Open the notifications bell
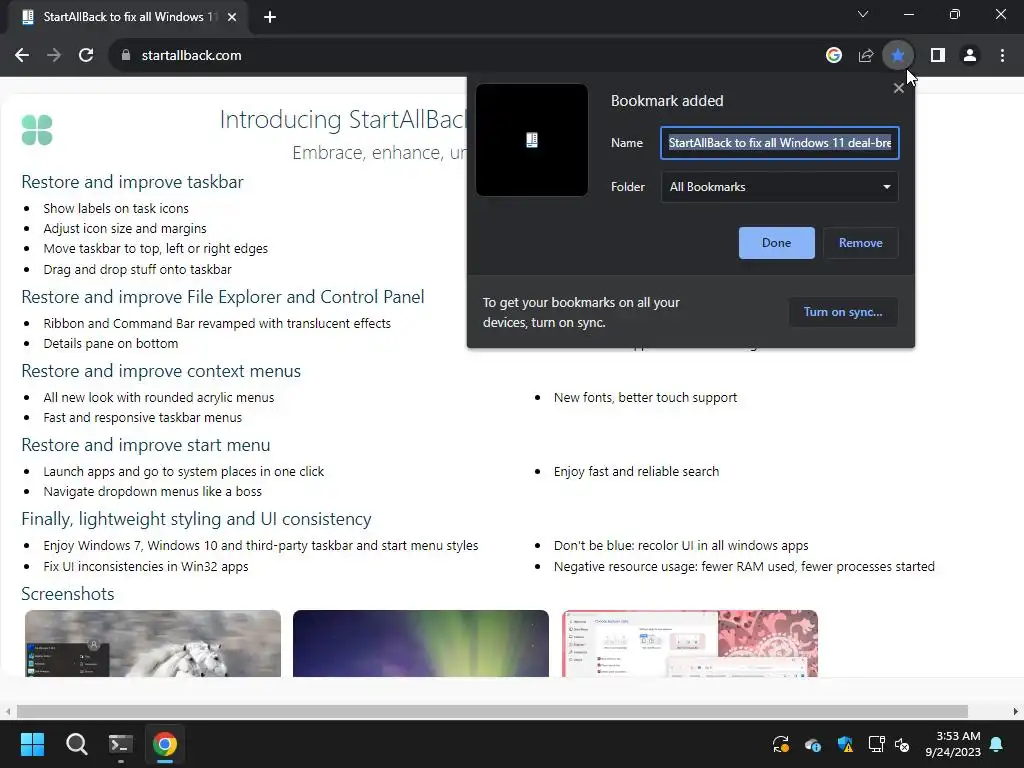The image size is (1024, 768). coord(997,744)
